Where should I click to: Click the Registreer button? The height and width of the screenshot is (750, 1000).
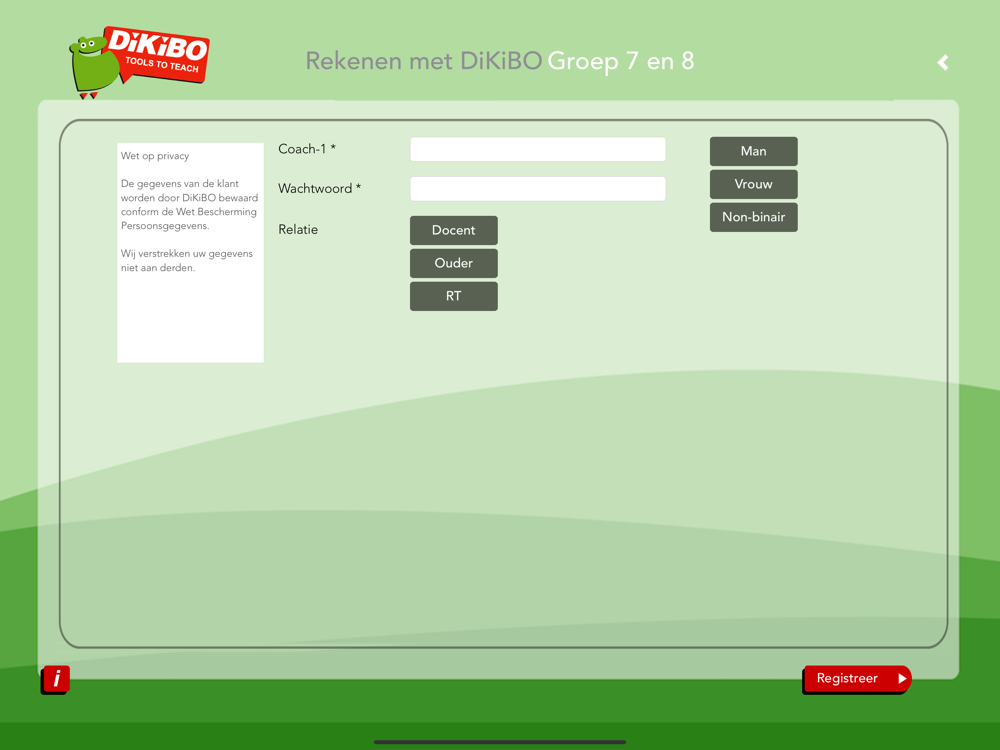(x=857, y=679)
